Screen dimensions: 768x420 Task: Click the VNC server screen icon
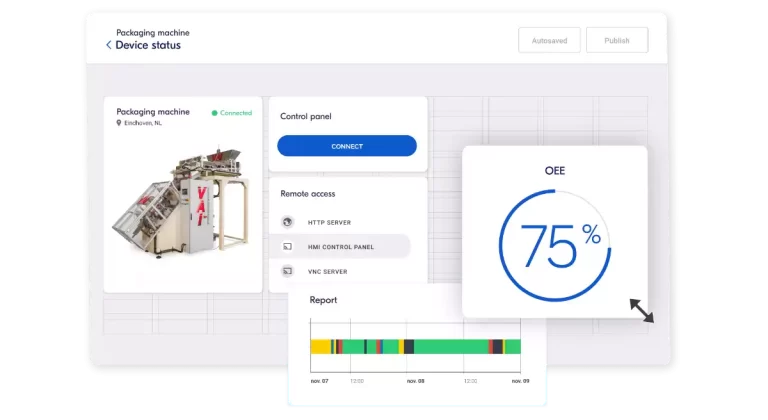click(x=287, y=271)
